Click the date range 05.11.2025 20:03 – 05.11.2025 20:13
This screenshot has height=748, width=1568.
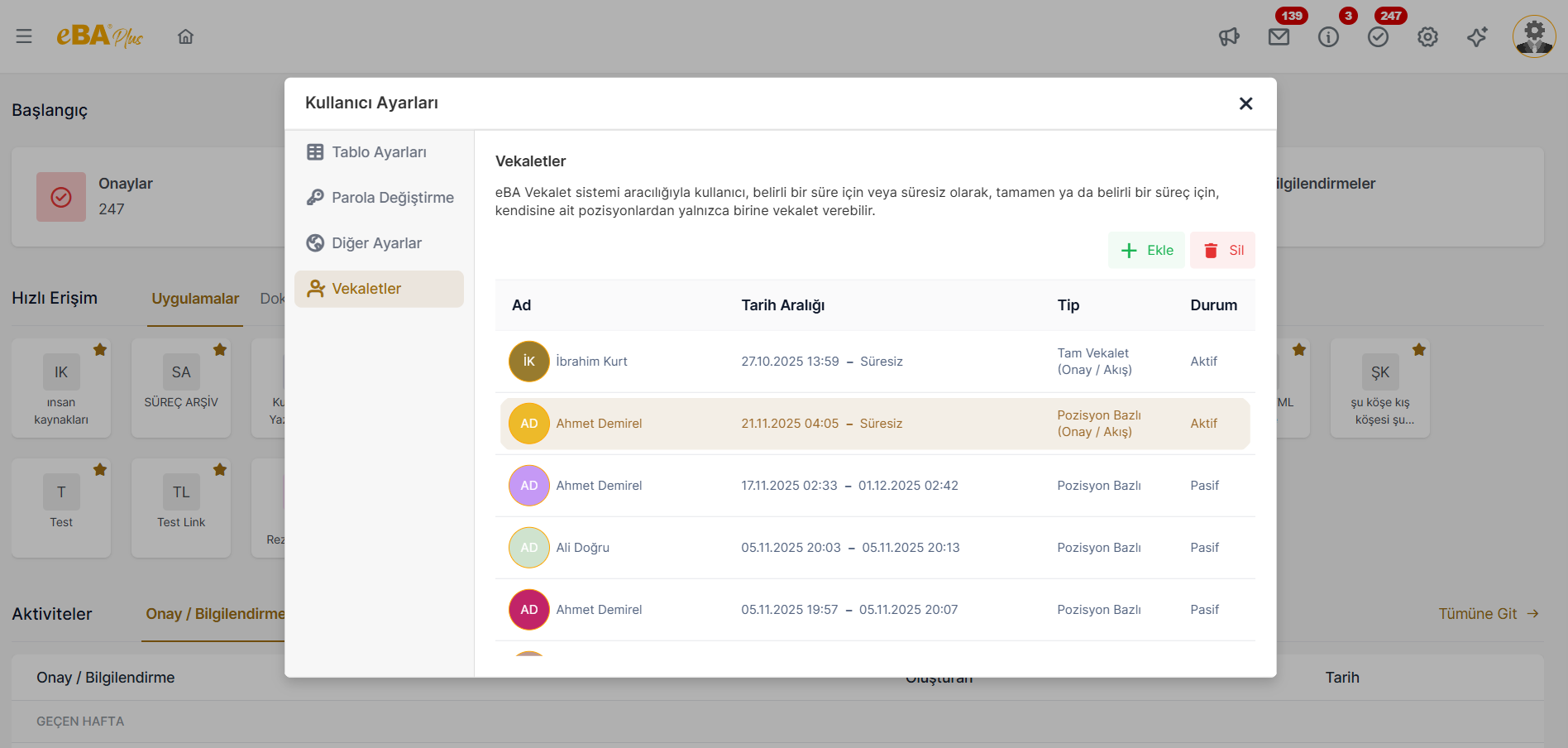[x=850, y=548]
